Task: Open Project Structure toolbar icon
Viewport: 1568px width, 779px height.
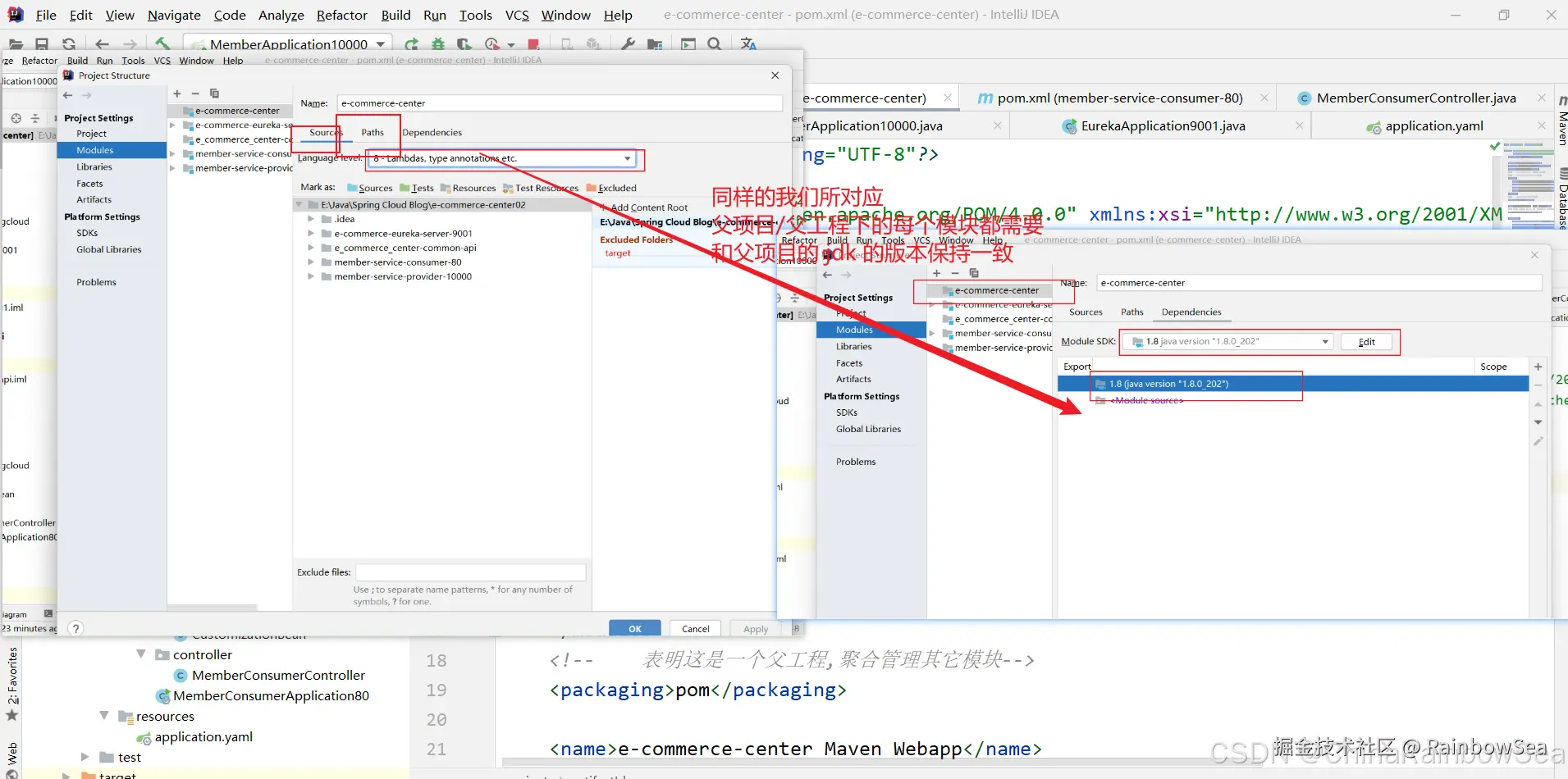Action: (x=655, y=44)
